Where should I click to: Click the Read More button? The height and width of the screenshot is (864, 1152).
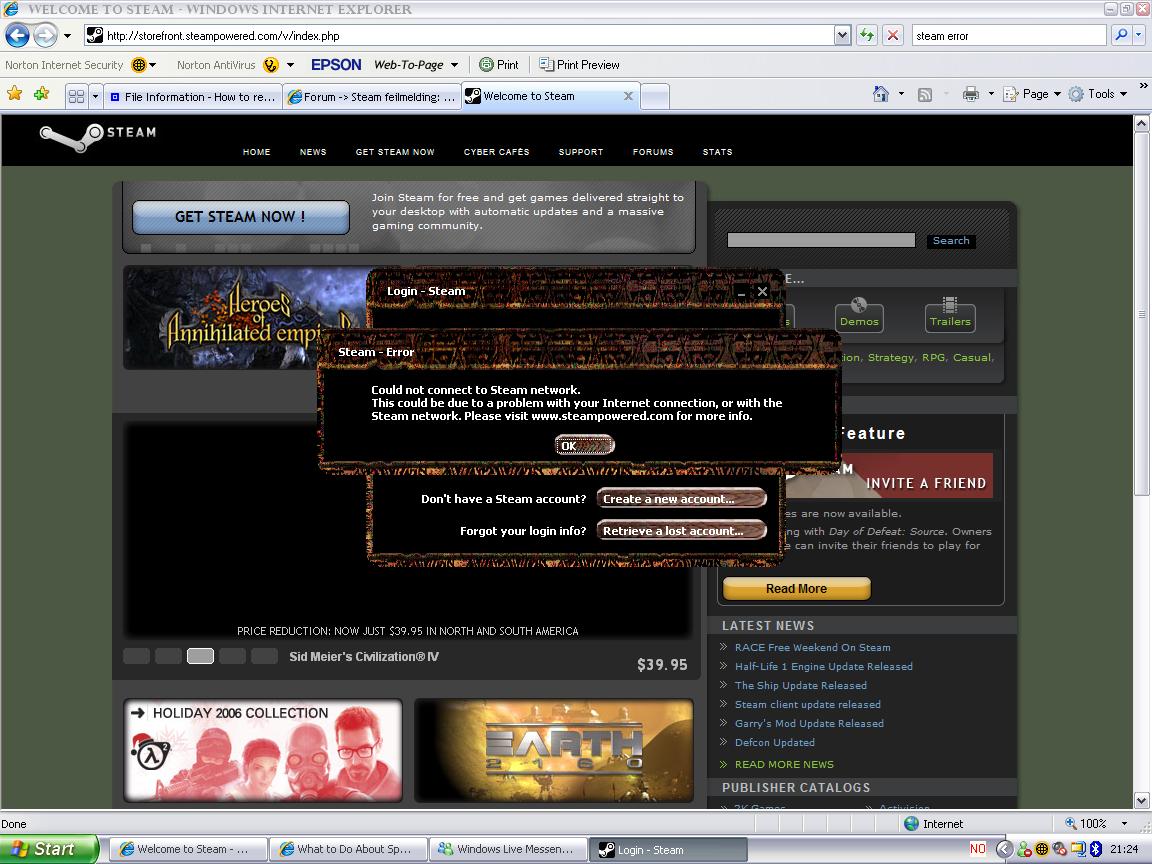[x=796, y=588]
